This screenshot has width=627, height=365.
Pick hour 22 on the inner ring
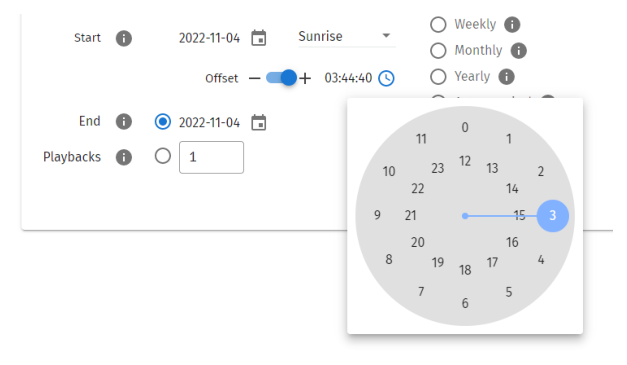pyautogui.click(x=417, y=189)
